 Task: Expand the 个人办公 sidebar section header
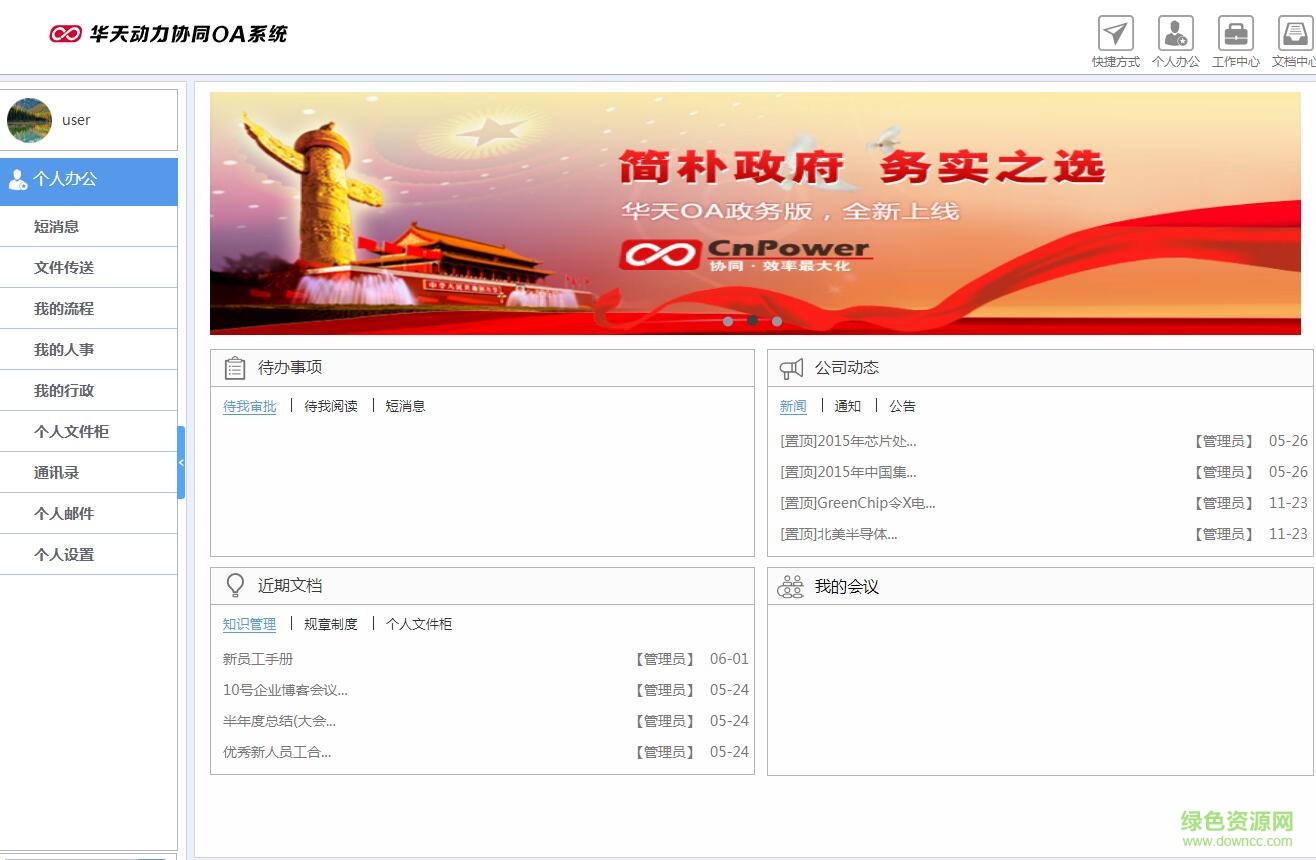(89, 180)
